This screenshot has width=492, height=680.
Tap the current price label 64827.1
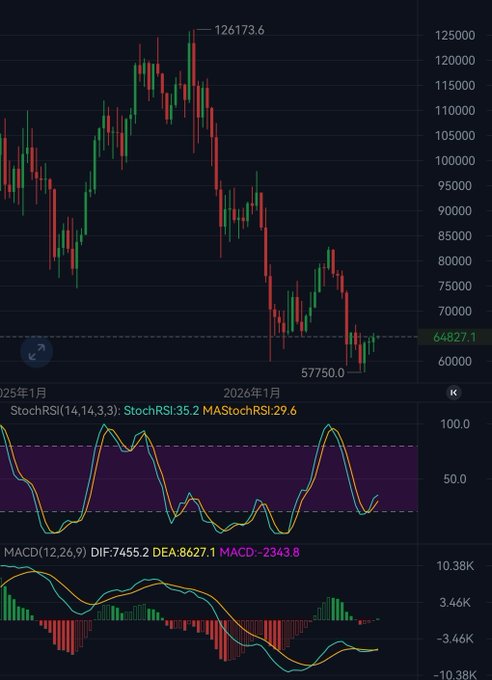point(455,337)
